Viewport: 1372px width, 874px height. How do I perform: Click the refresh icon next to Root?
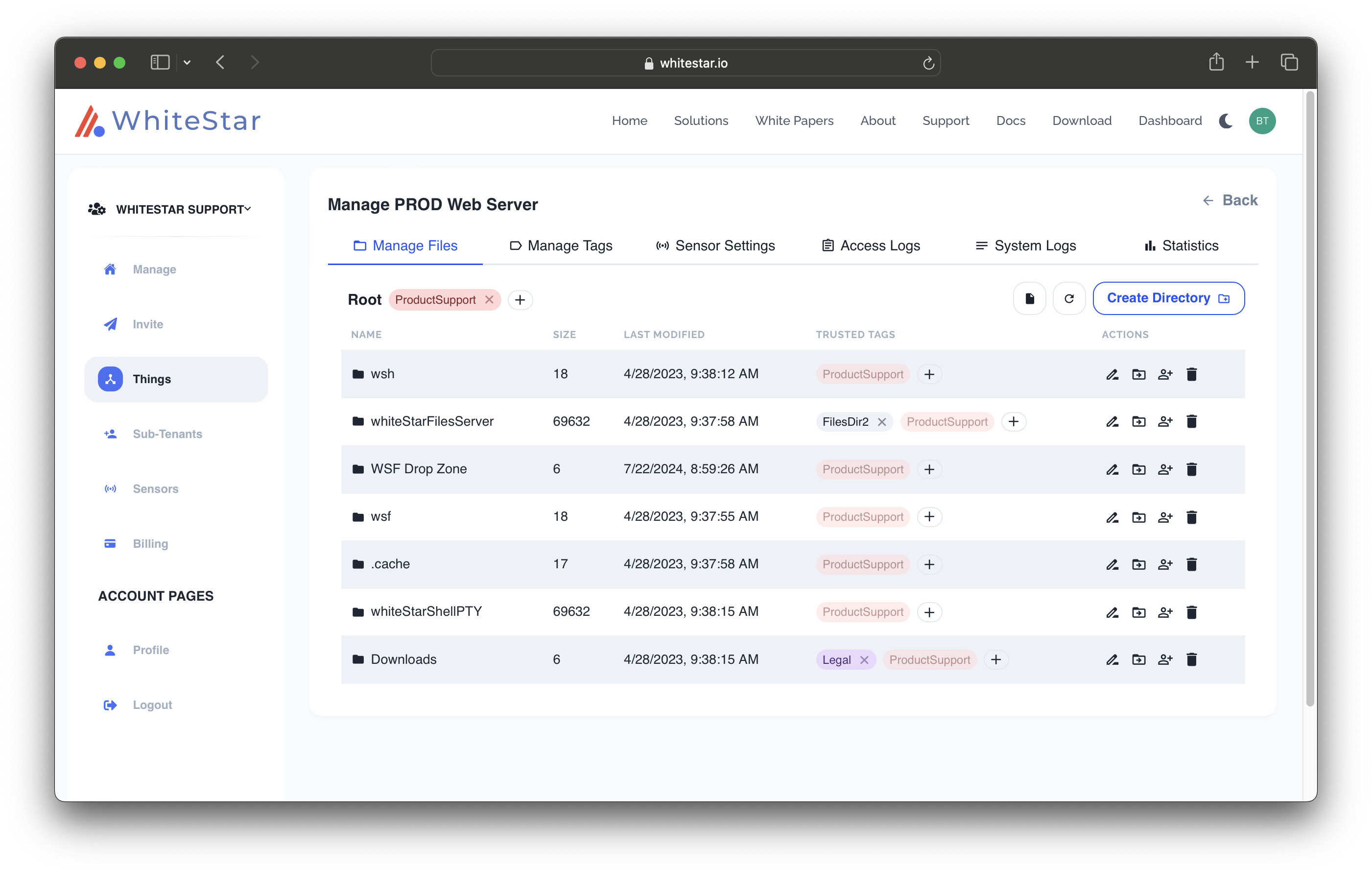click(x=1068, y=298)
